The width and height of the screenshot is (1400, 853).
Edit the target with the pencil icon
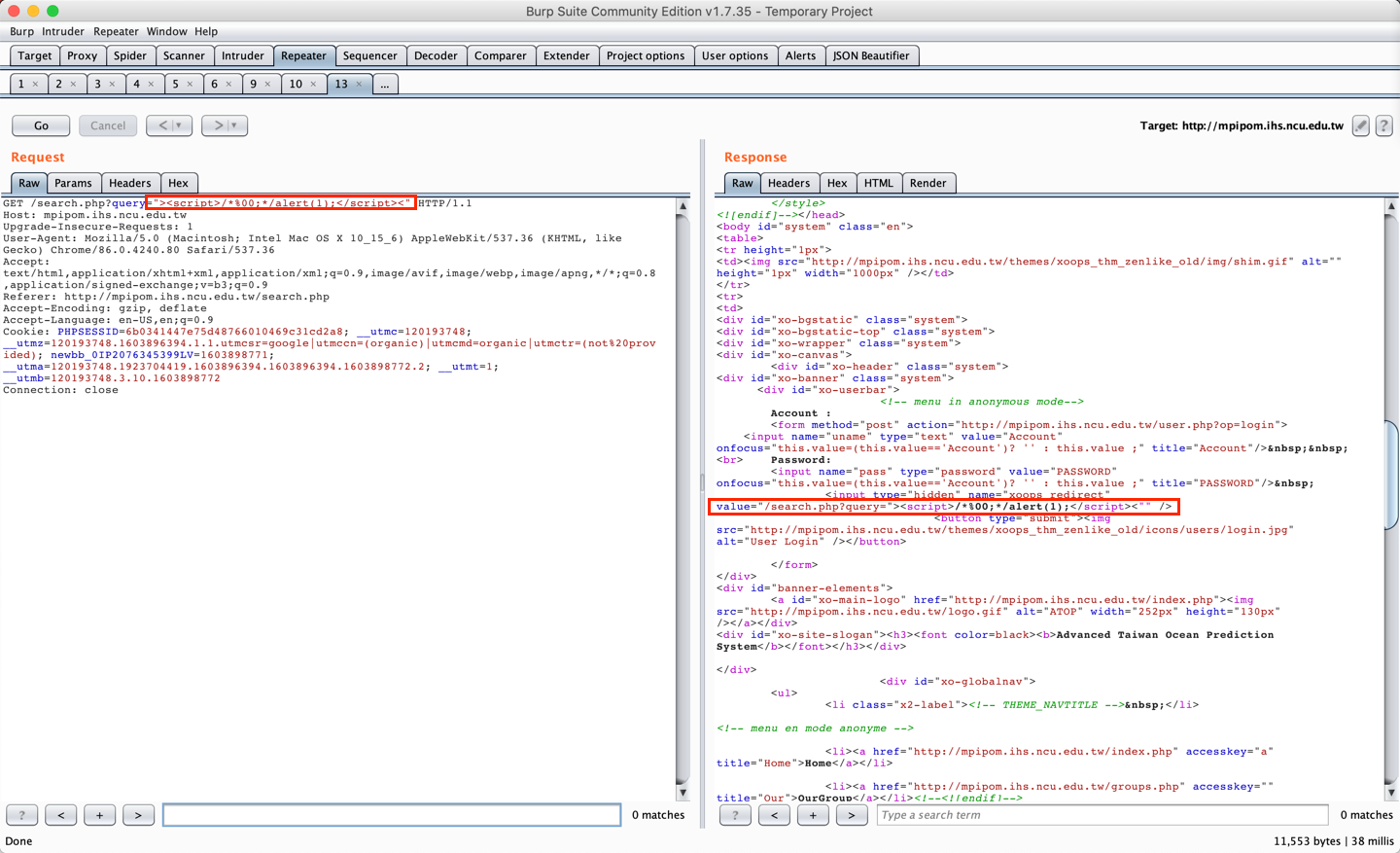pos(1361,125)
